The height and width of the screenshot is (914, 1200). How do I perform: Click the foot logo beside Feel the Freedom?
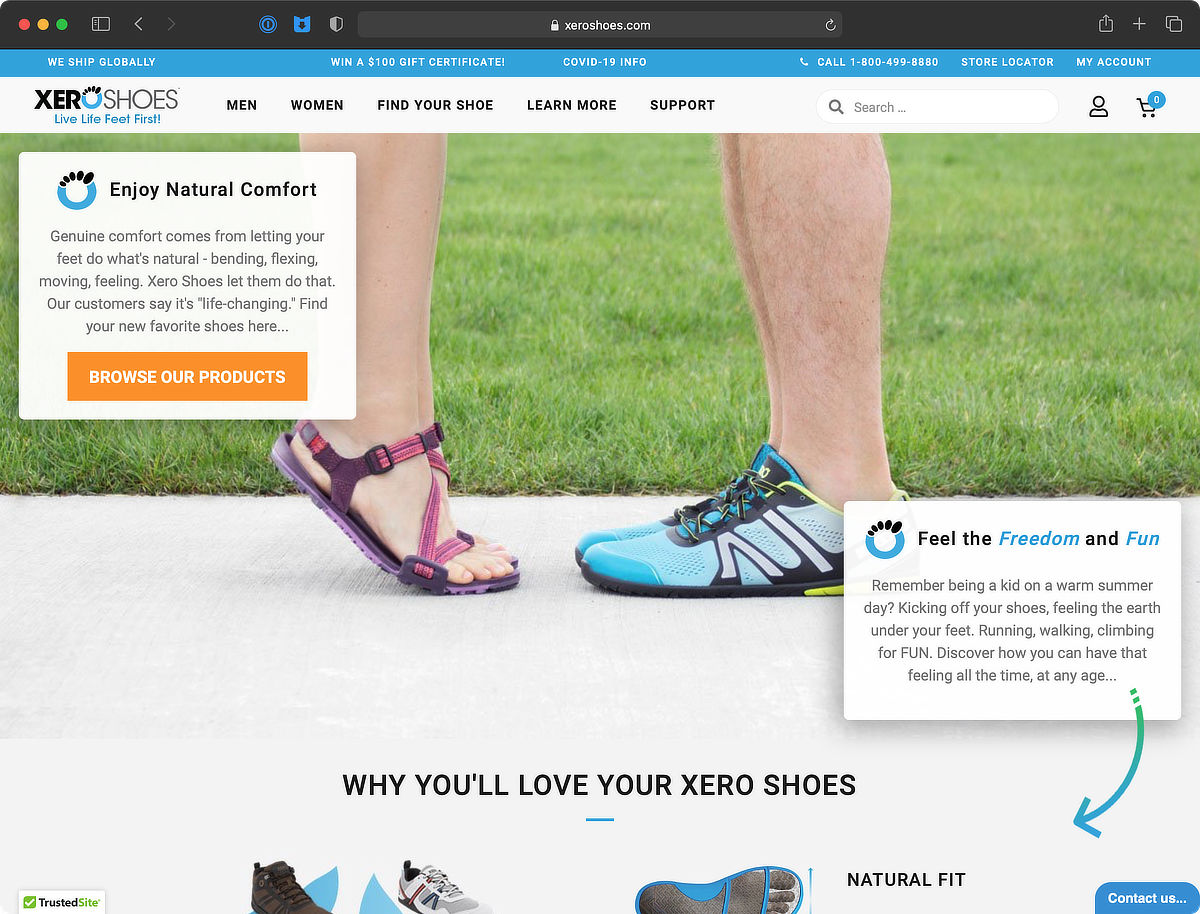click(884, 538)
